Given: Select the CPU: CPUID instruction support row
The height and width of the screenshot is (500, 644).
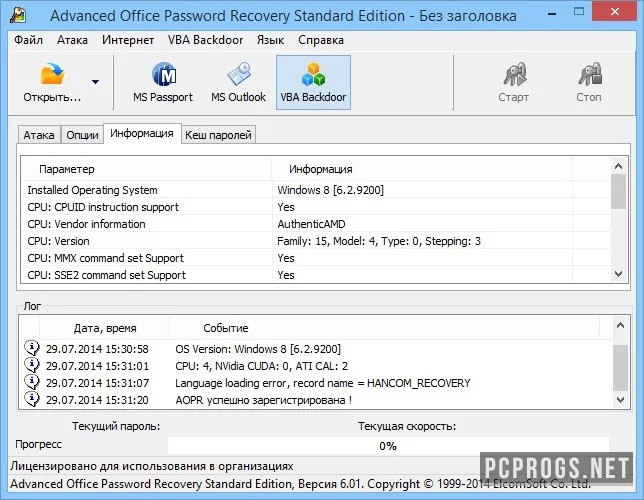Looking at the screenshot, I should (316, 207).
